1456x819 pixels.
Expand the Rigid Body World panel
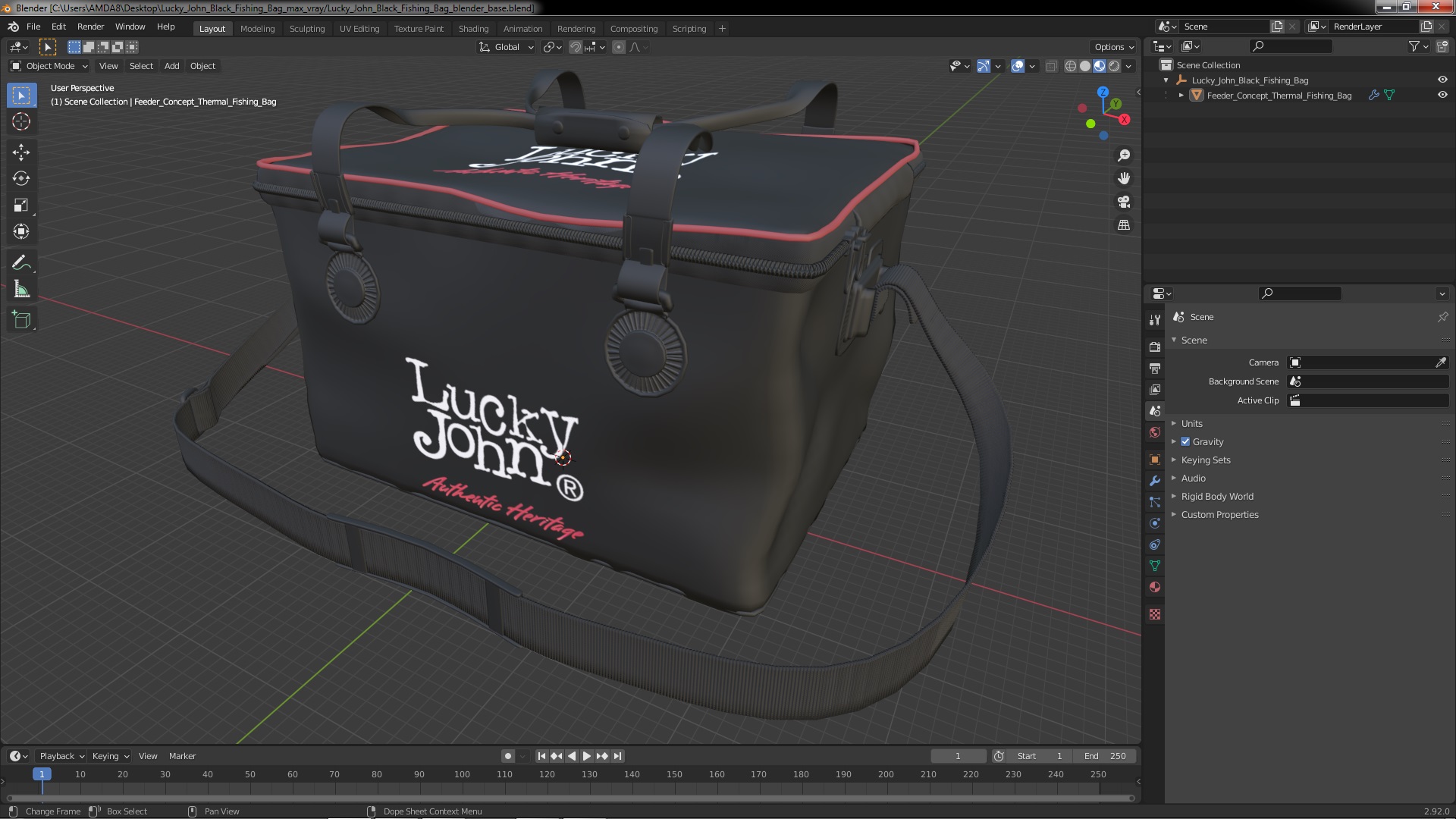1216,496
